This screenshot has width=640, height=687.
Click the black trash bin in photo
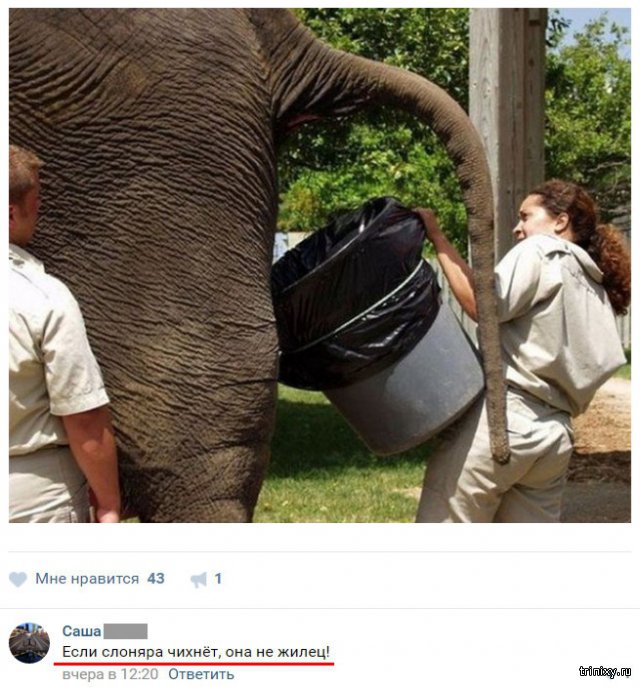click(x=377, y=326)
